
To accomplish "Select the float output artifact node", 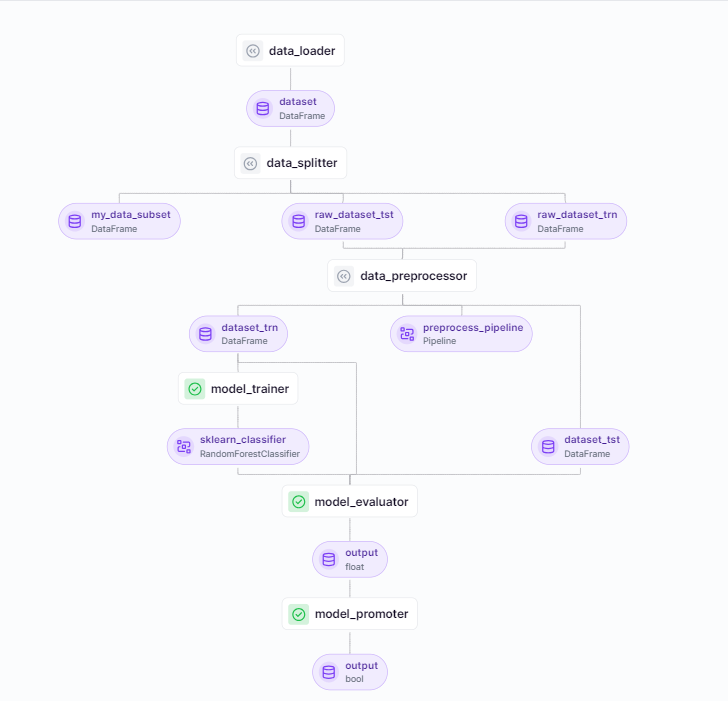I will pos(350,559).
